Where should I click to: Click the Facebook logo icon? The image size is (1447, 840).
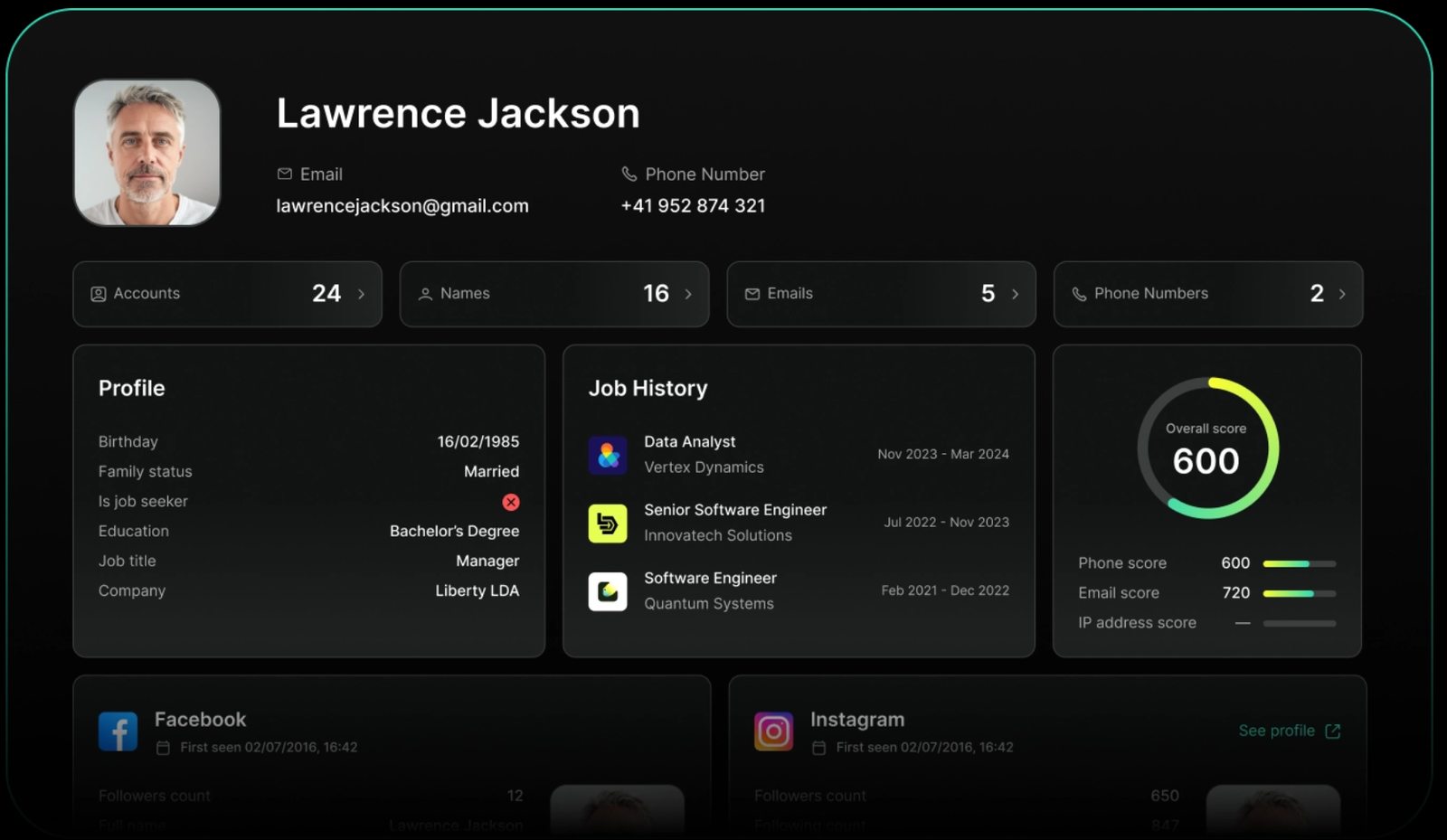[118, 731]
